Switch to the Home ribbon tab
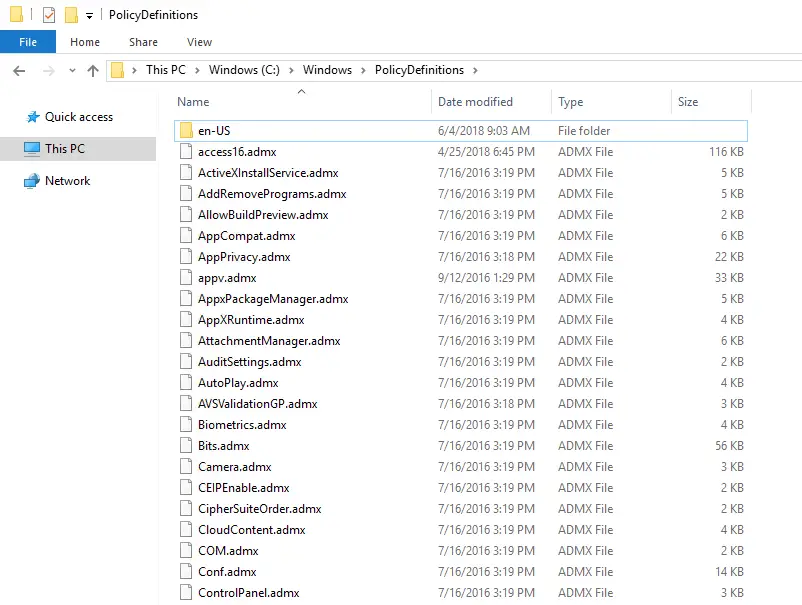The height and width of the screenshot is (605, 802). (x=85, y=42)
